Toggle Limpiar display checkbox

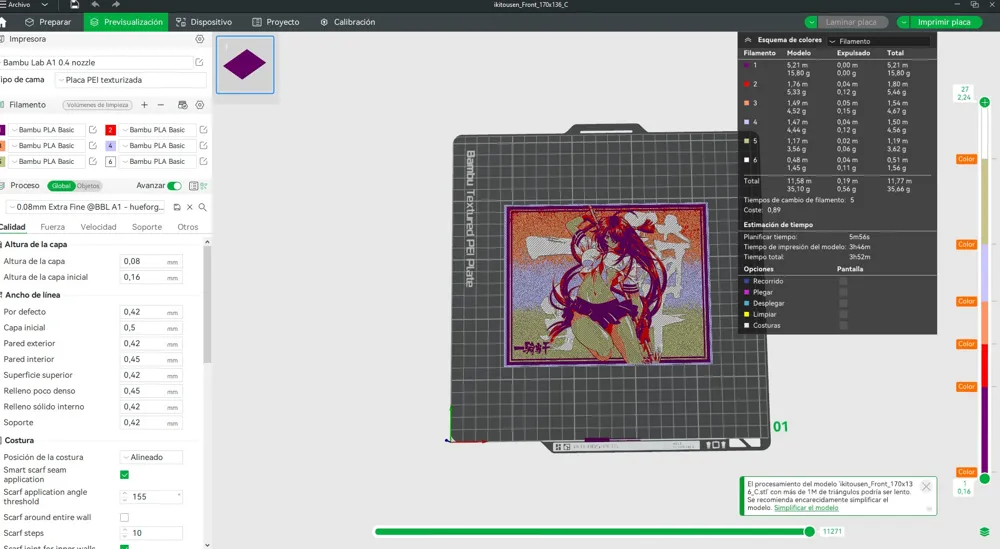tap(843, 314)
